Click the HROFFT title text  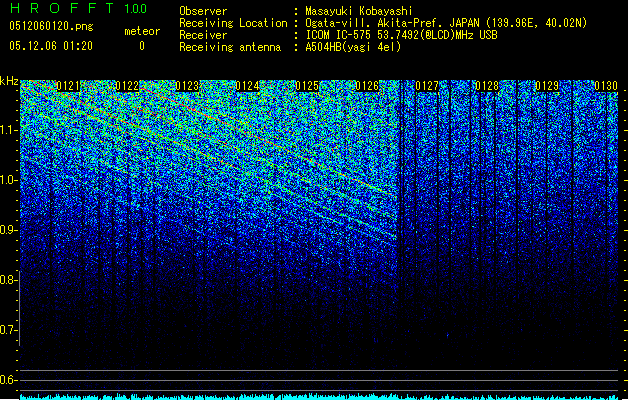point(62,8)
